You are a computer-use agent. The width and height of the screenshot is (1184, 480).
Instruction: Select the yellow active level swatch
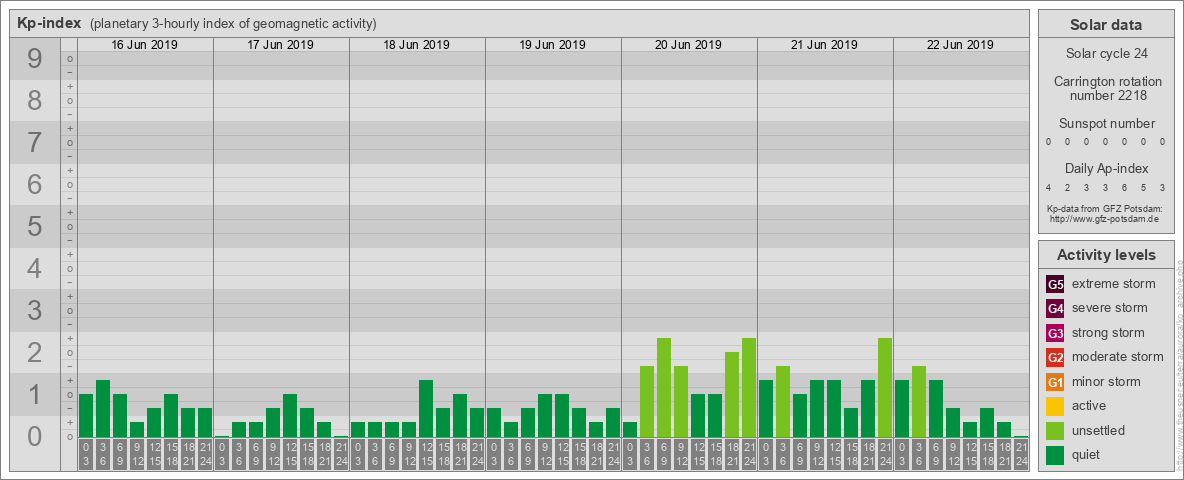1055,406
